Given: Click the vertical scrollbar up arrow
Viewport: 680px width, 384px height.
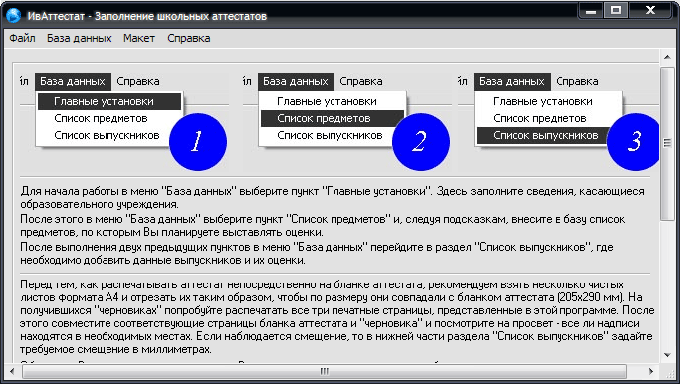Looking at the screenshot, I should 667,57.
